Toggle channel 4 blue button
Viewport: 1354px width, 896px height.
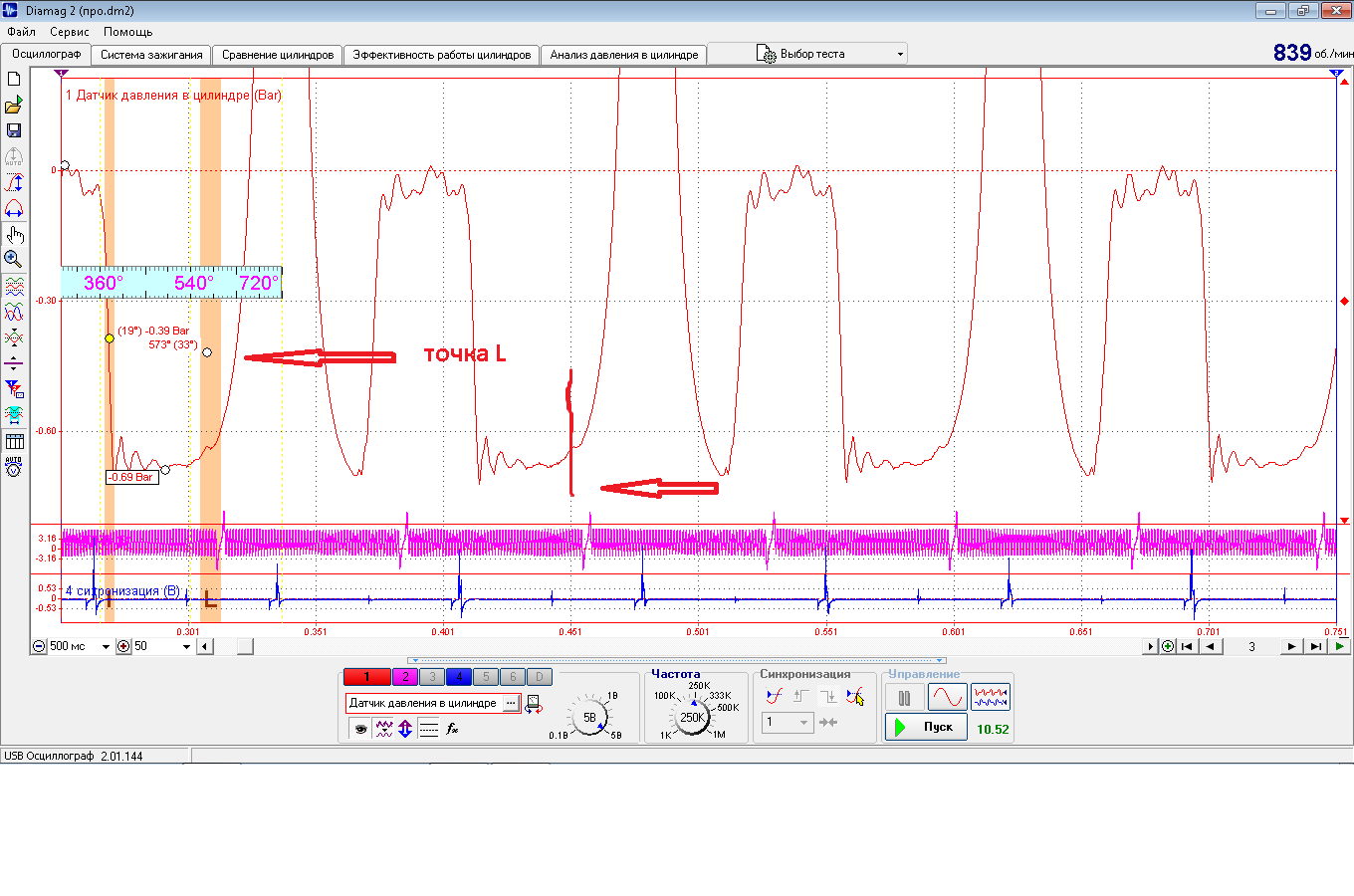(459, 677)
